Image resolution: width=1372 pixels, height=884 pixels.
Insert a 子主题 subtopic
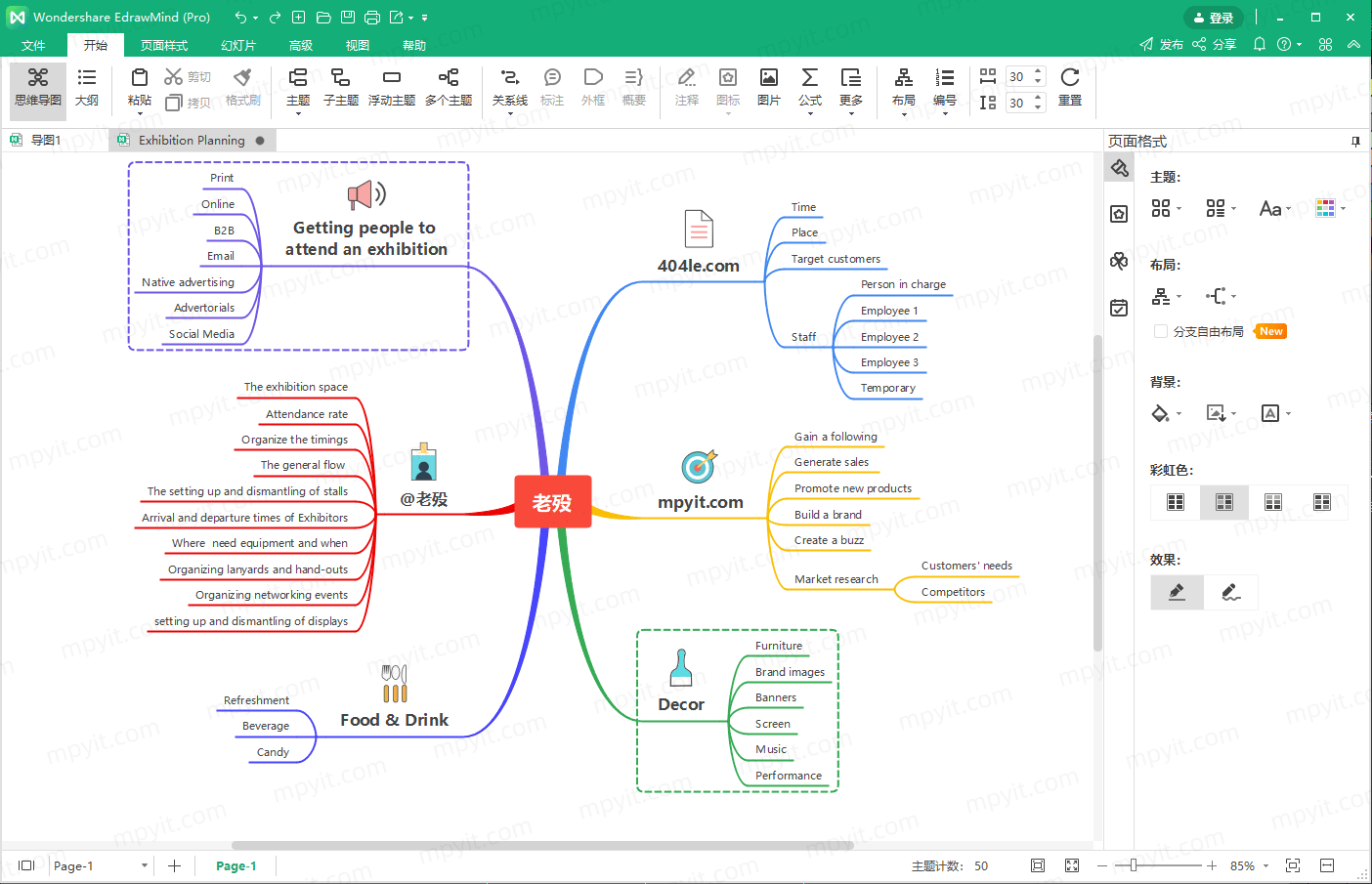coord(340,88)
